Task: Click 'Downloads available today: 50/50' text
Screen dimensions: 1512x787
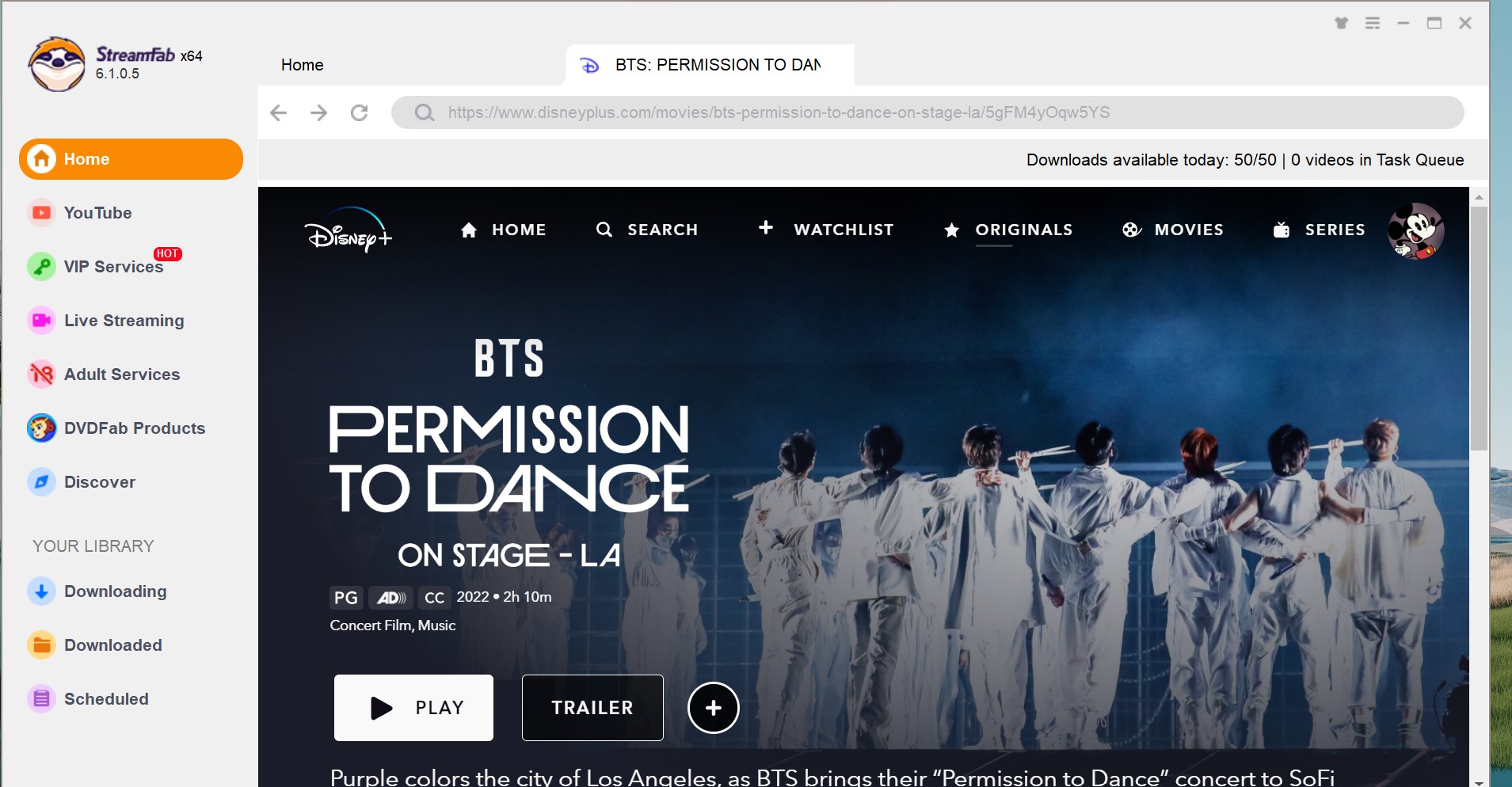Action: (x=1152, y=160)
